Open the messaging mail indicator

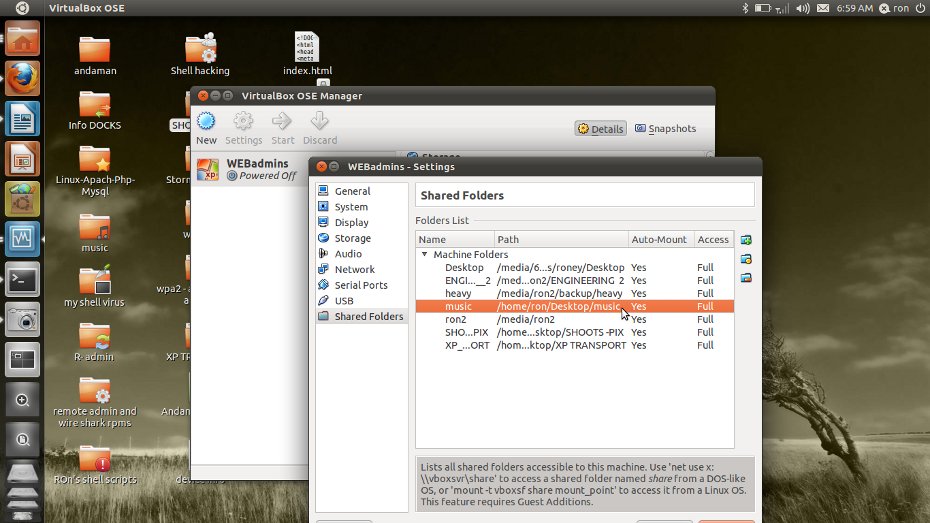tap(823, 8)
